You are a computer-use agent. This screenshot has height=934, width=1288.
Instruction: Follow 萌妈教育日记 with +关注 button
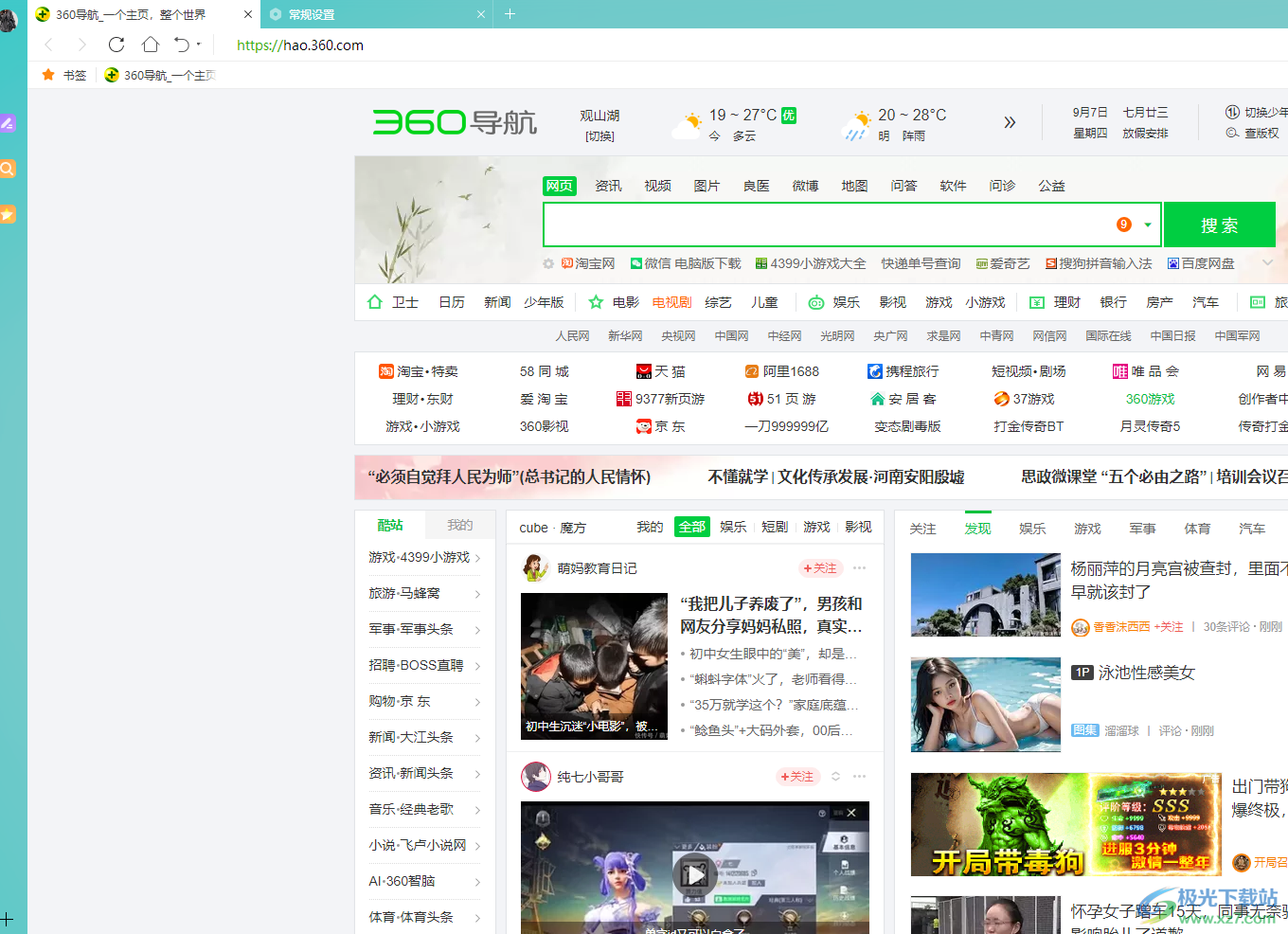(820, 568)
